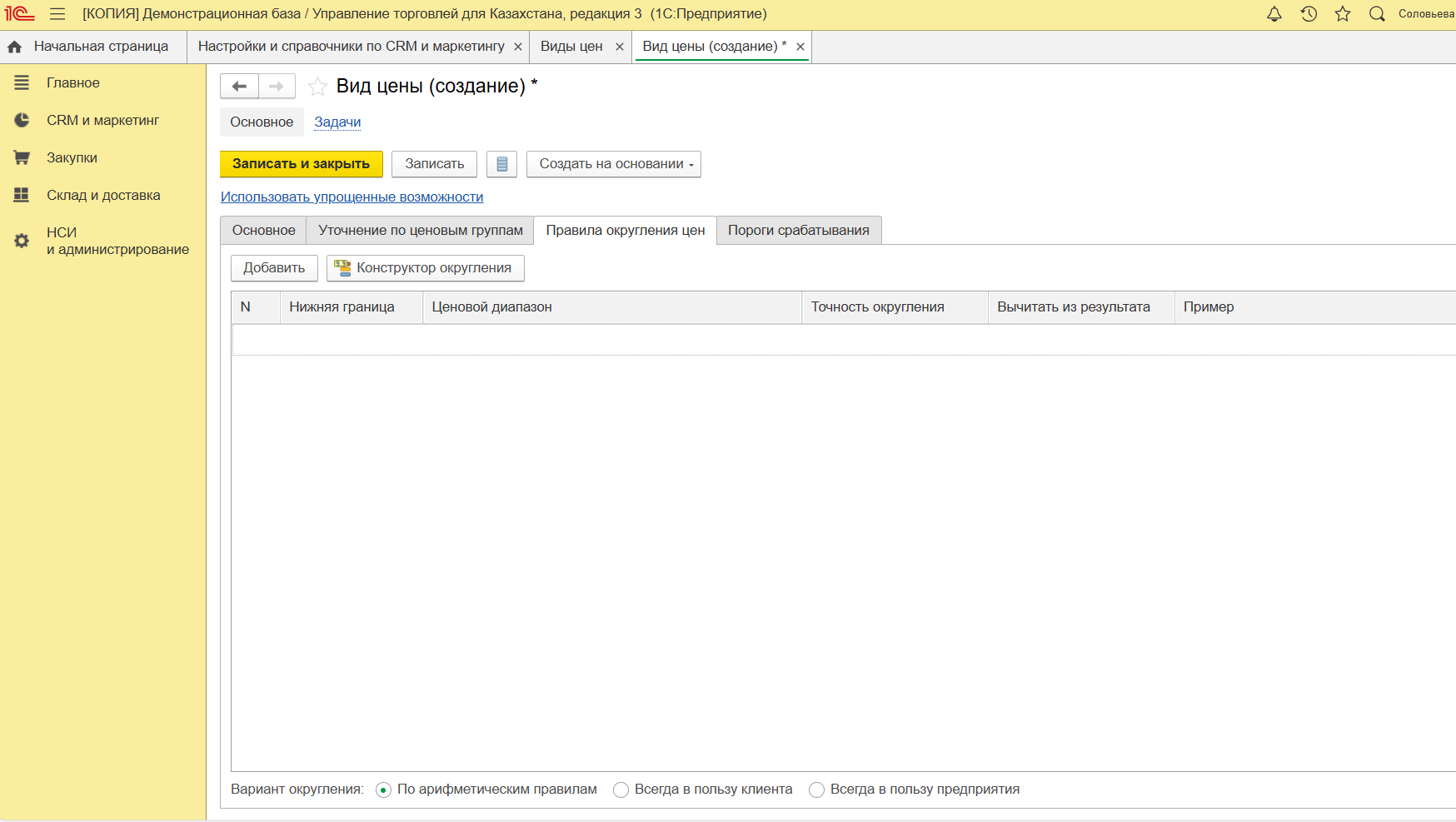Click the search magnifier icon

(1377, 14)
